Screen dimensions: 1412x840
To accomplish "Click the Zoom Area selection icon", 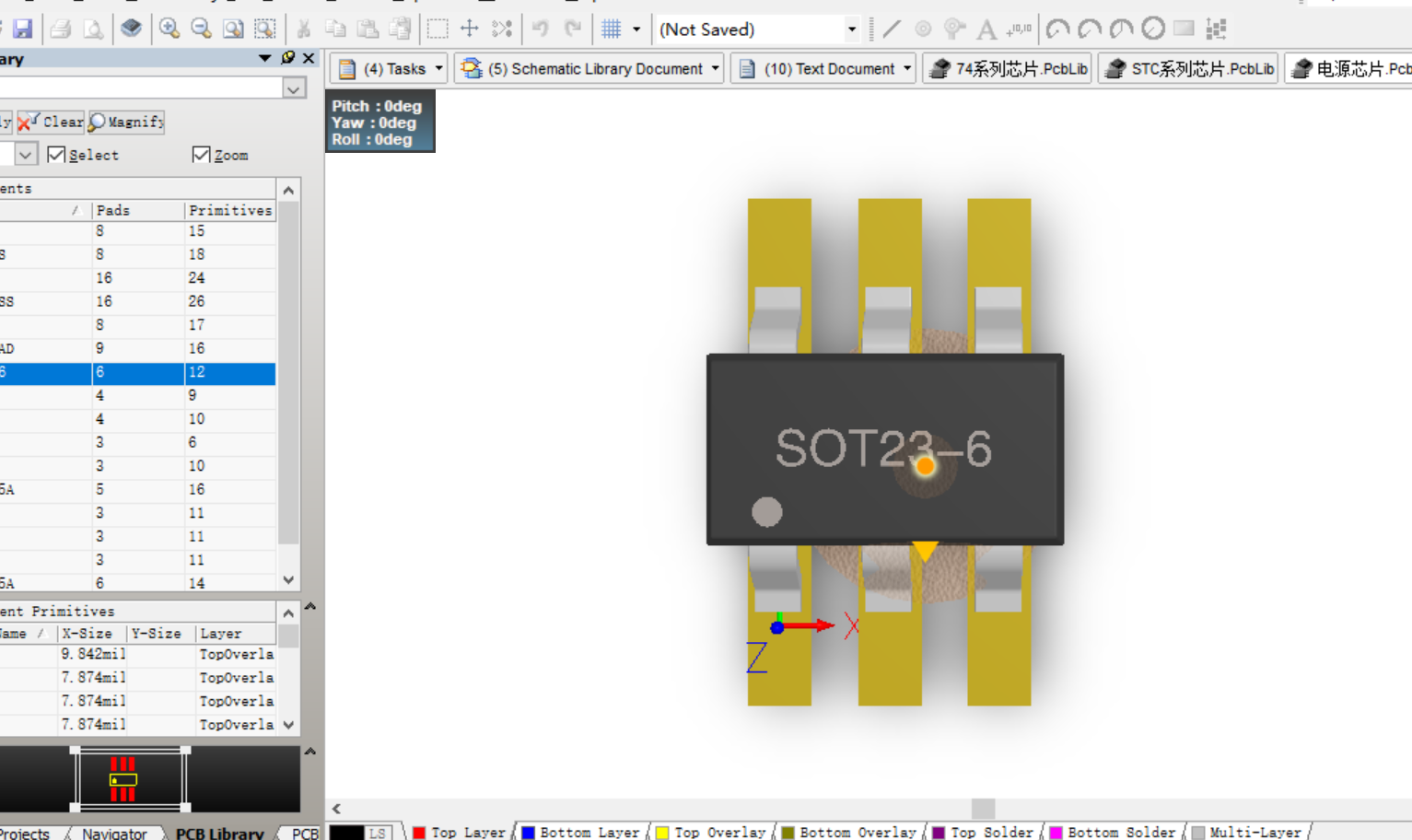I will click(265, 29).
